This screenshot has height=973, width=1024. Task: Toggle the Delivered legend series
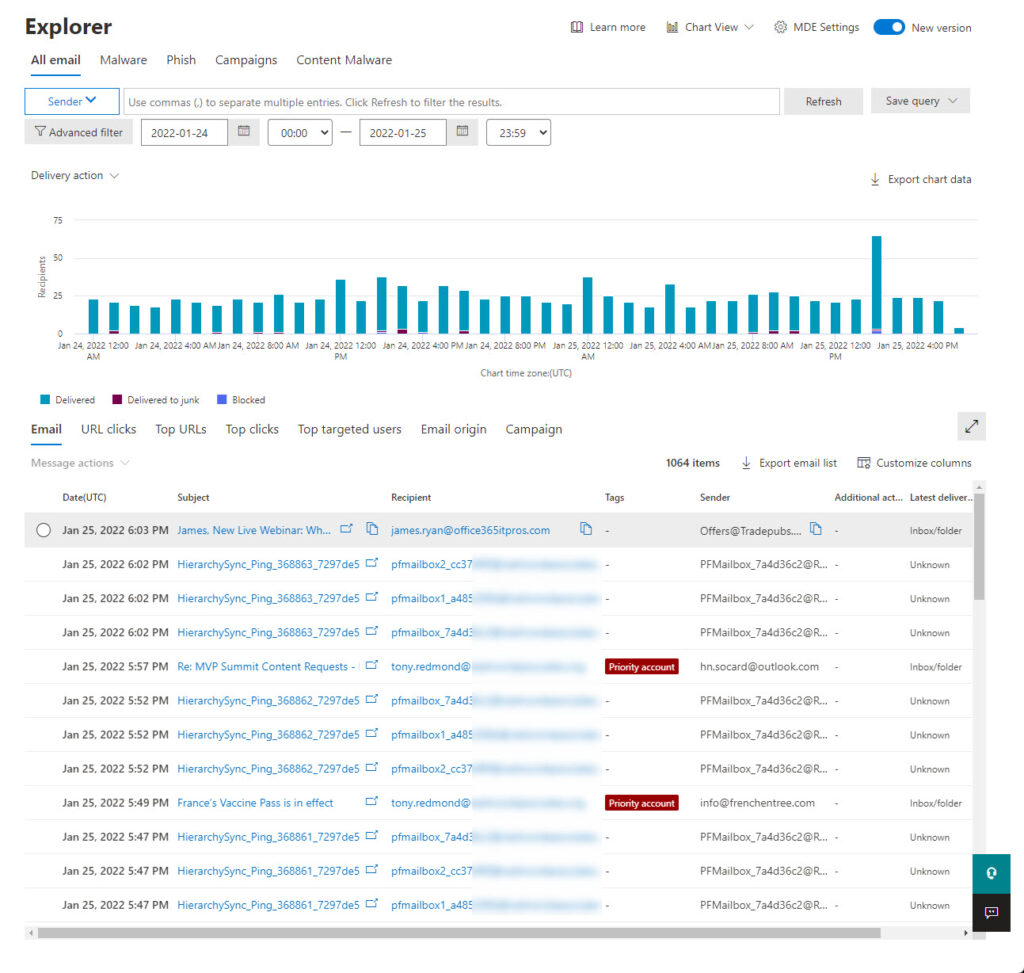67,400
